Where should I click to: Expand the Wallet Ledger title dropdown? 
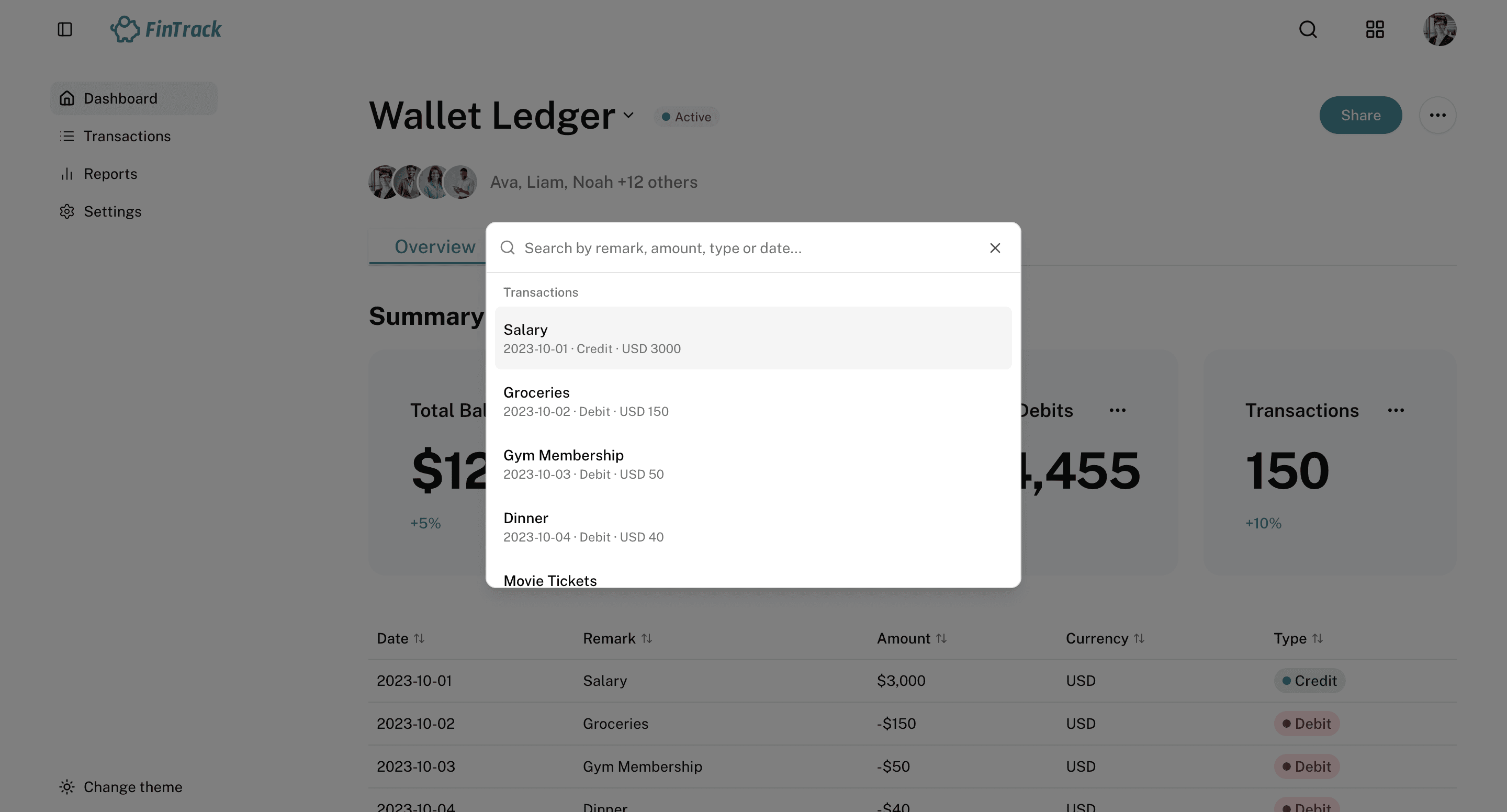coord(629,116)
